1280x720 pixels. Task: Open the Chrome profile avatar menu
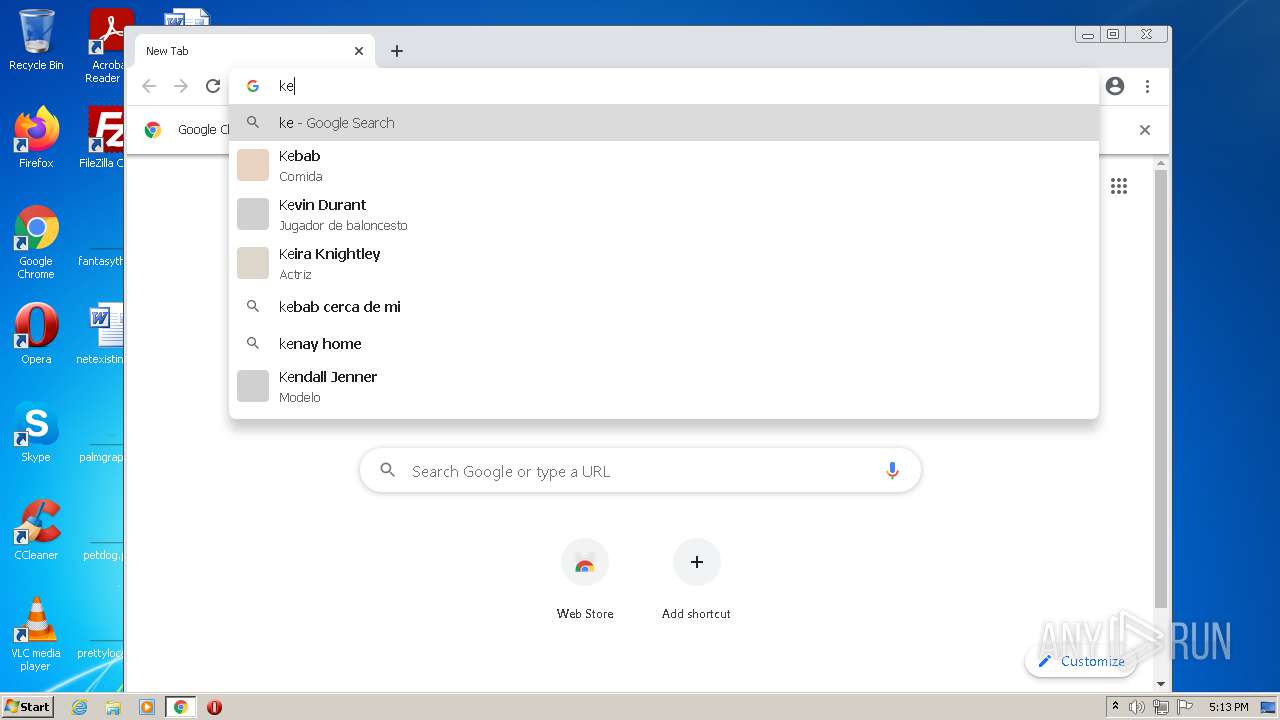(1115, 86)
